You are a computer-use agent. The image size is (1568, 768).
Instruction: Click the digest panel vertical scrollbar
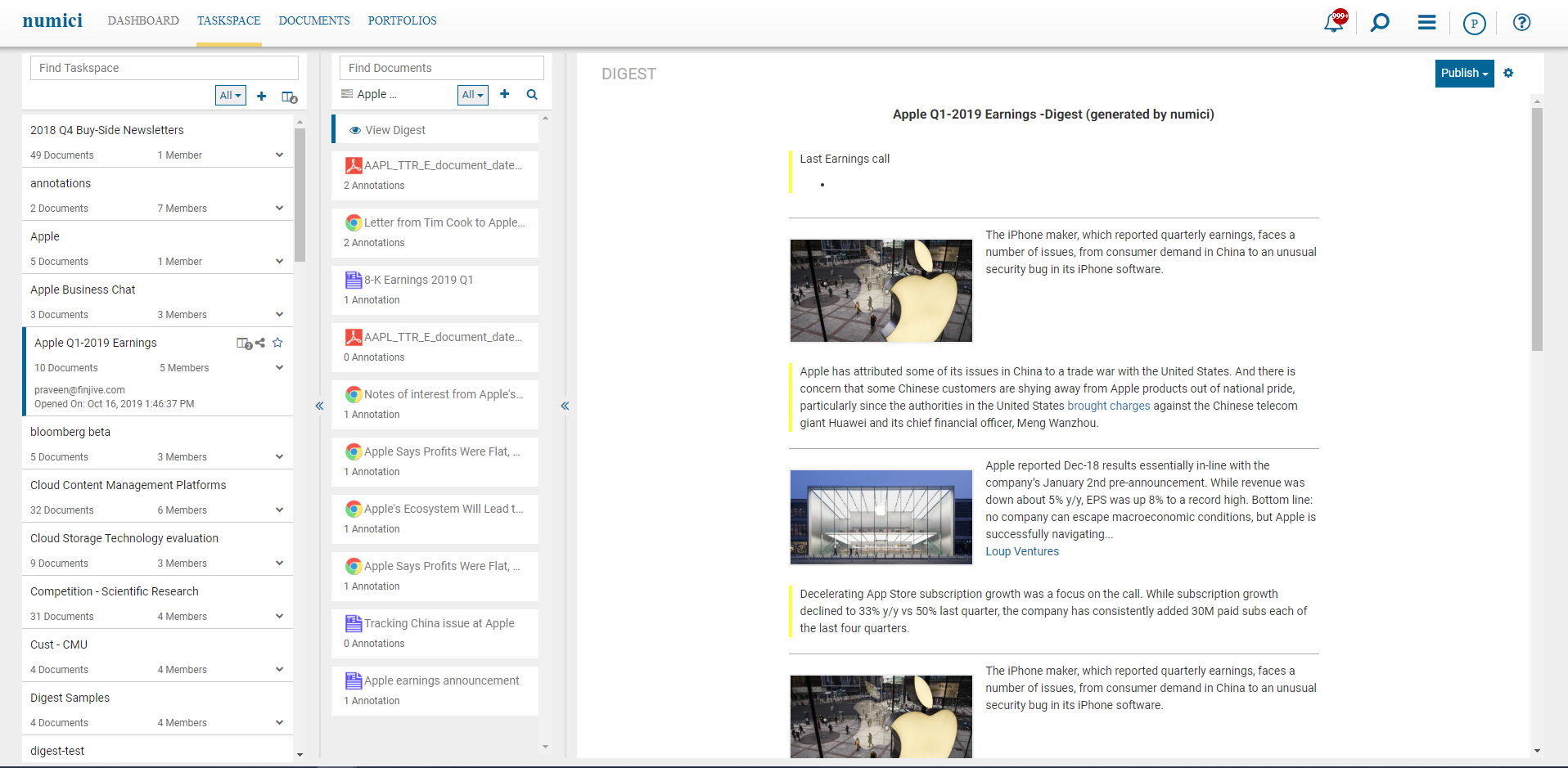click(x=1537, y=229)
